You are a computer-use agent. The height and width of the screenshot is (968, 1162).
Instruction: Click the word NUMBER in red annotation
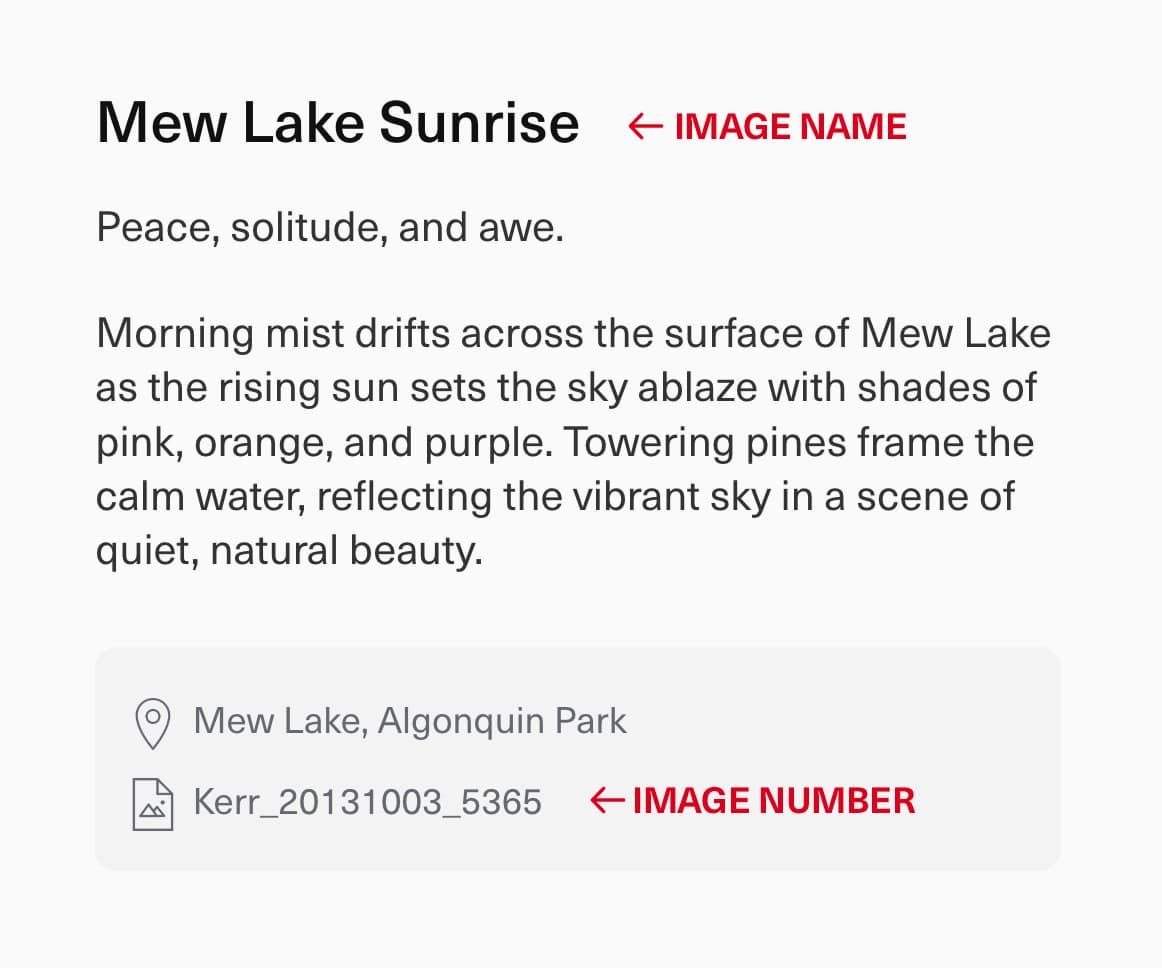pos(837,800)
